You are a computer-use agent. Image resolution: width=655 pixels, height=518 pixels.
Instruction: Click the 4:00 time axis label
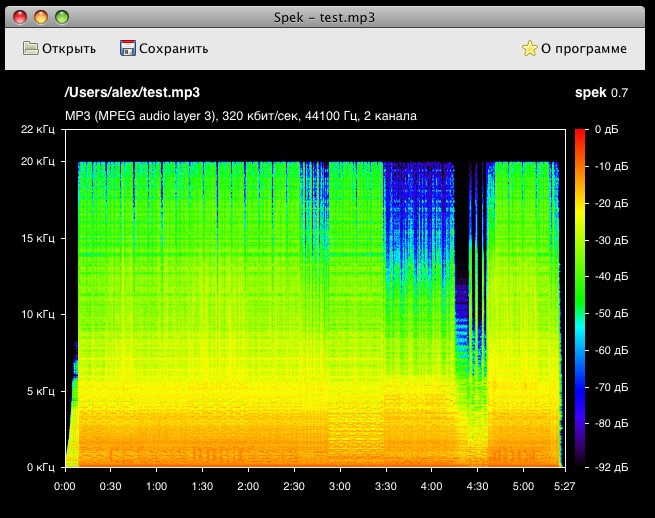coord(432,486)
